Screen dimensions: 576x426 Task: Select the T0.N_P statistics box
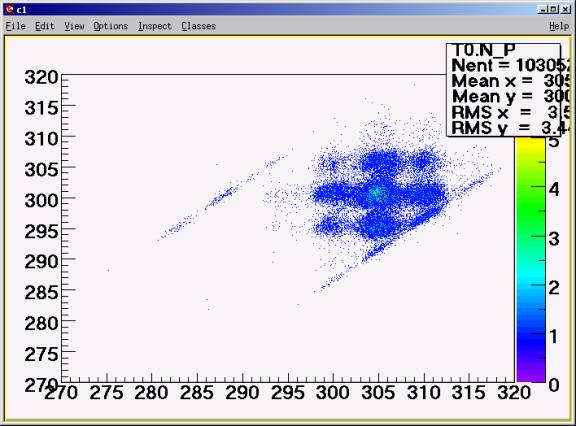coord(504,90)
